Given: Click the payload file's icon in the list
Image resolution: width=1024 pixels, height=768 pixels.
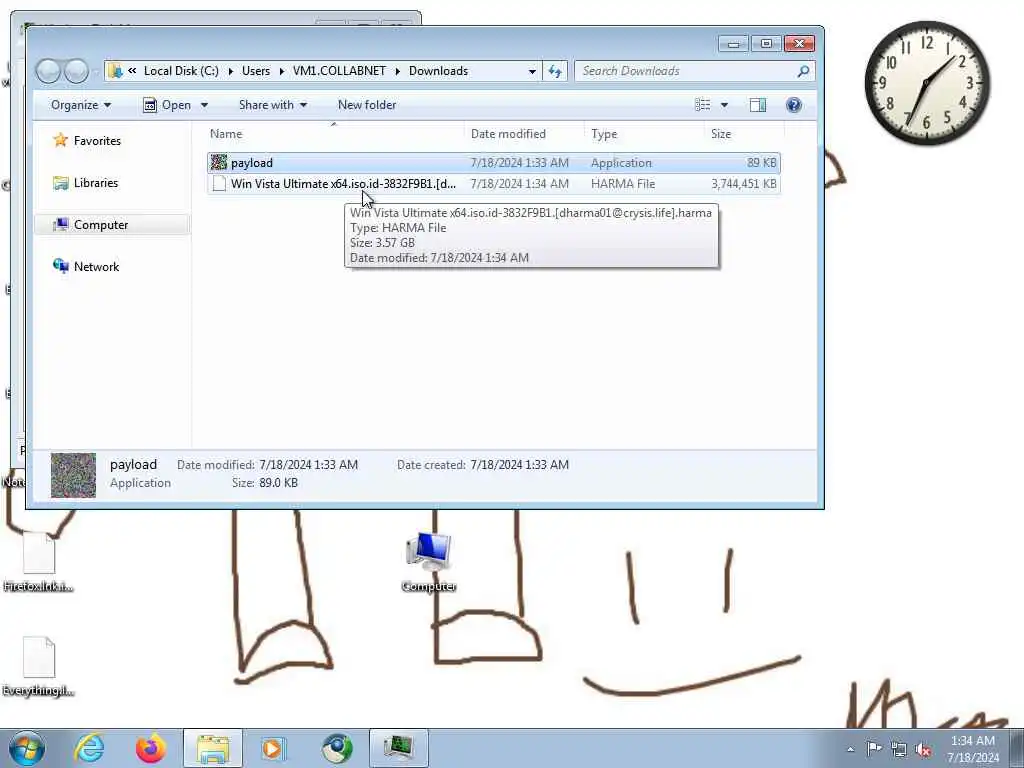Looking at the screenshot, I should tap(219, 163).
